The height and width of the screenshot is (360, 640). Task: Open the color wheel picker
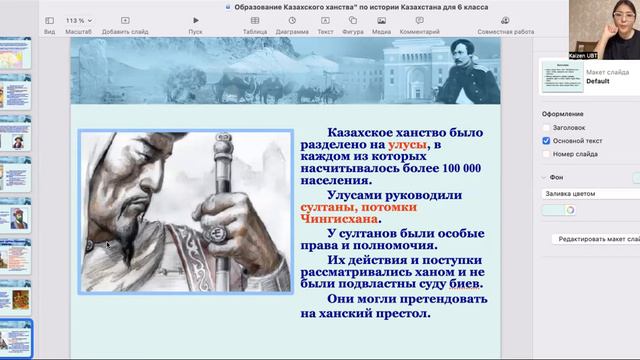point(570,210)
